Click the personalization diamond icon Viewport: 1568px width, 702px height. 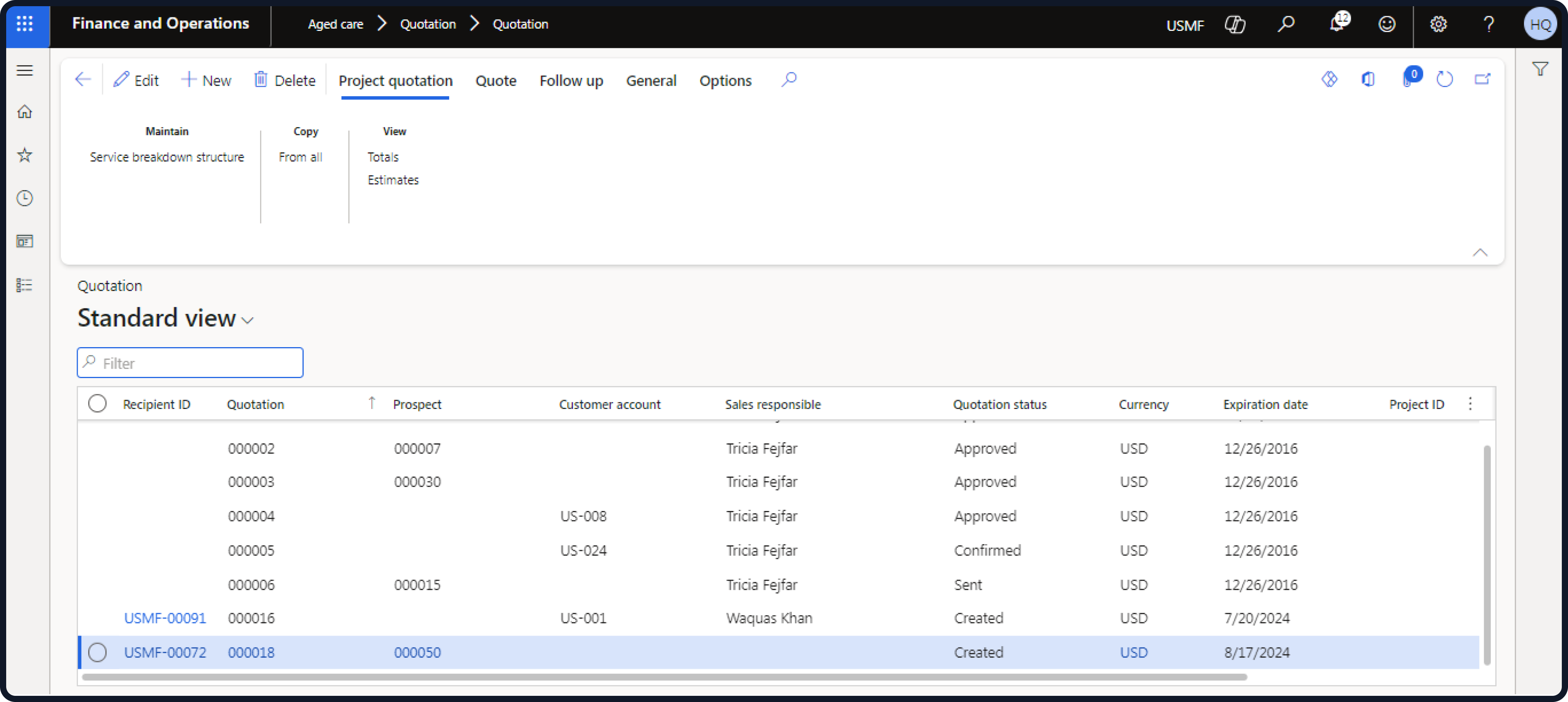click(x=1329, y=79)
